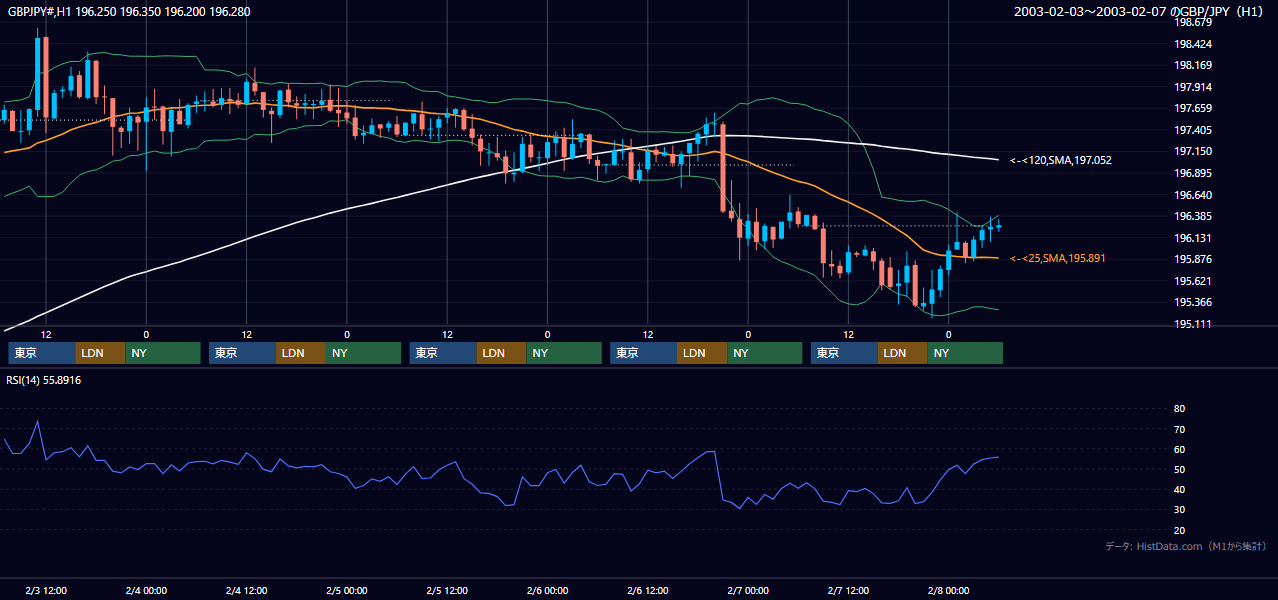Click the HistData.com data source note
This screenshot has width=1278, height=600.
coord(1186,546)
